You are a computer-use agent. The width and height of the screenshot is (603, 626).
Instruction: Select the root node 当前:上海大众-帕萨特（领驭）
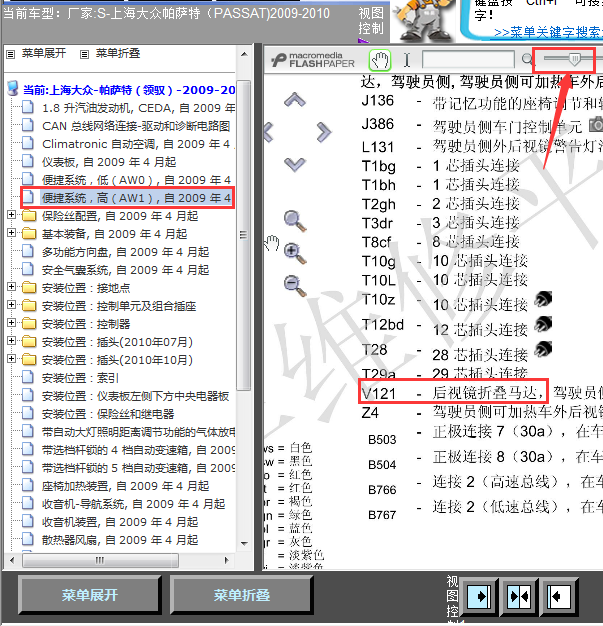click(129, 90)
